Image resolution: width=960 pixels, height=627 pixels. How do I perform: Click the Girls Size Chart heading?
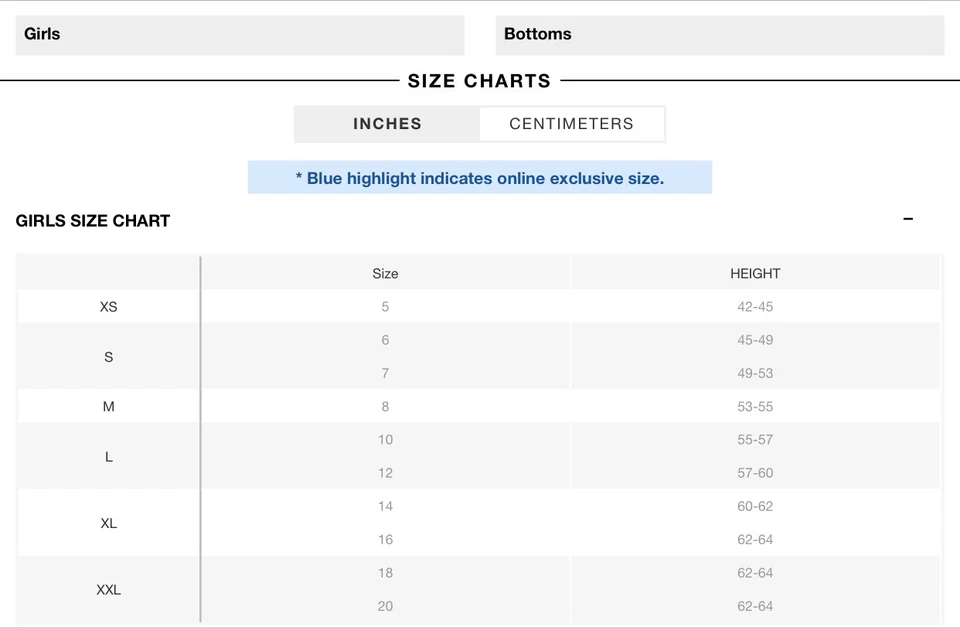tap(93, 221)
